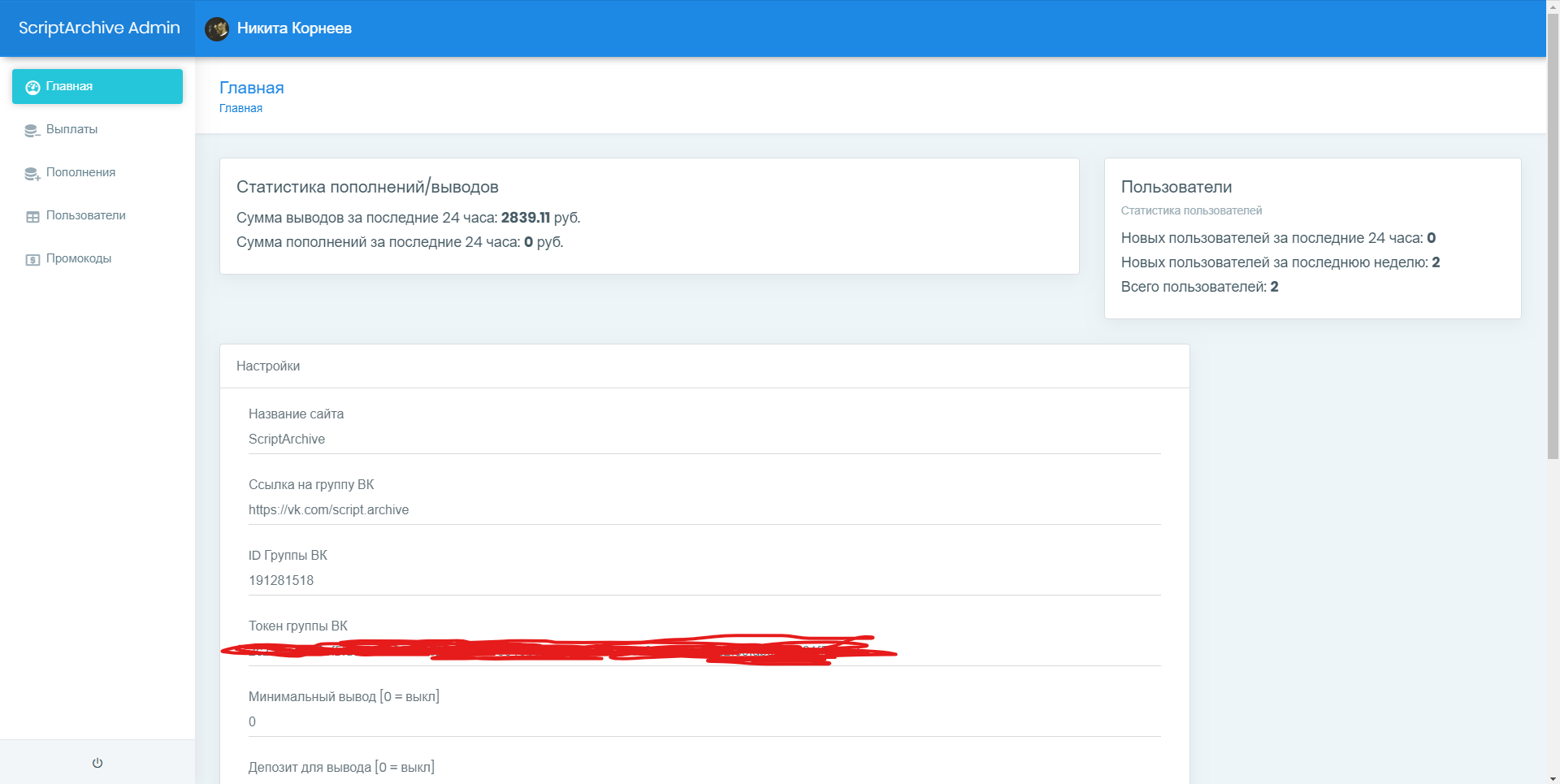Click the Промокоды money icon in sidebar
Image resolution: width=1560 pixels, height=784 pixels.
point(32,259)
